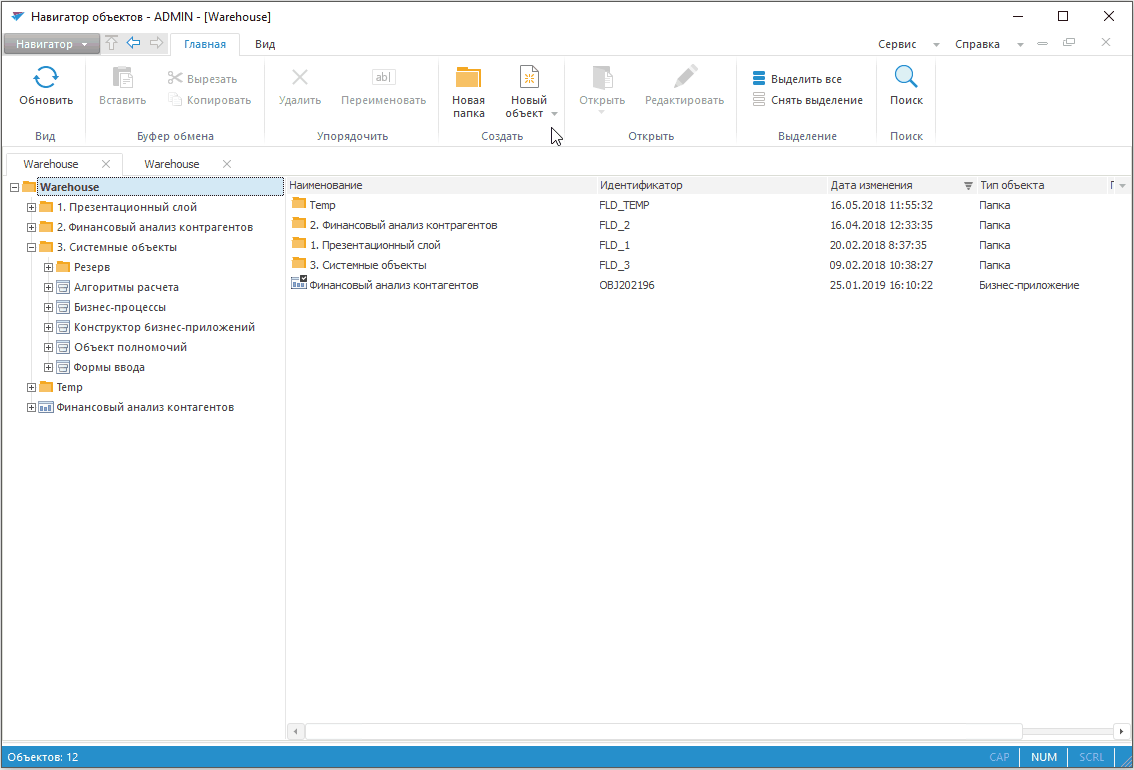1134x770 pixels.
Task: Expand the Temp tree node
Action: pos(31,388)
